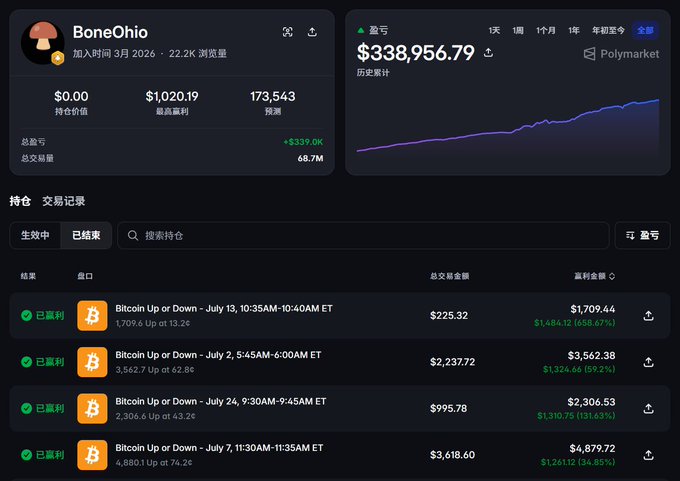Viewport: 680px width, 481px height.
Task: Click the $4,879.72 winnings value
Action: (x=592, y=448)
